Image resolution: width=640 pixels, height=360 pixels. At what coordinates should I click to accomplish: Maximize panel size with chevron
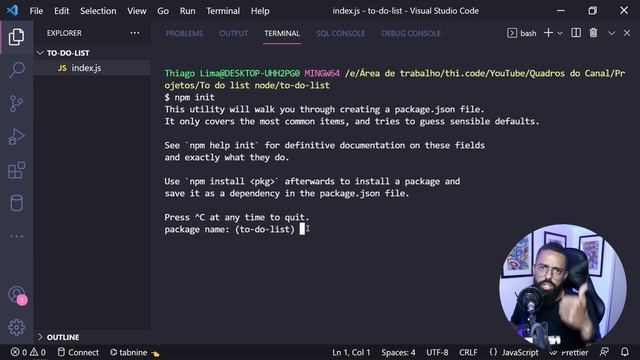click(x=611, y=33)
